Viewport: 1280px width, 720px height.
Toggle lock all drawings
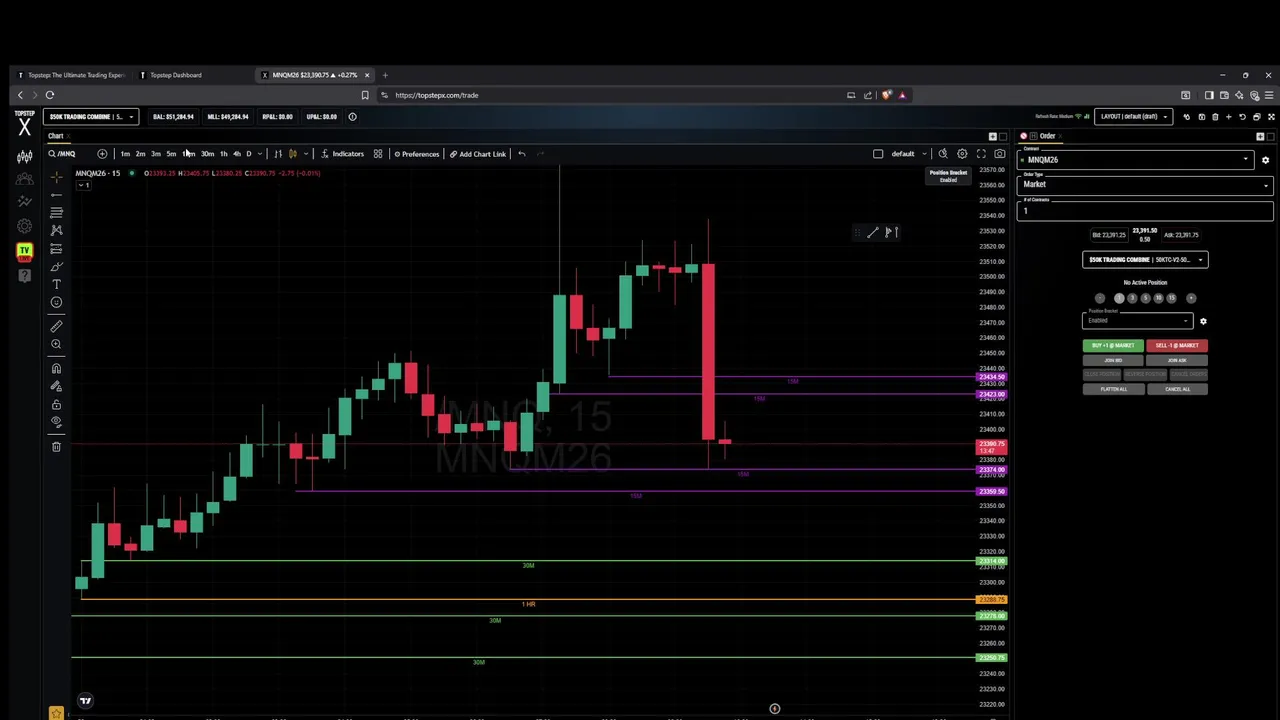point(56,404)
